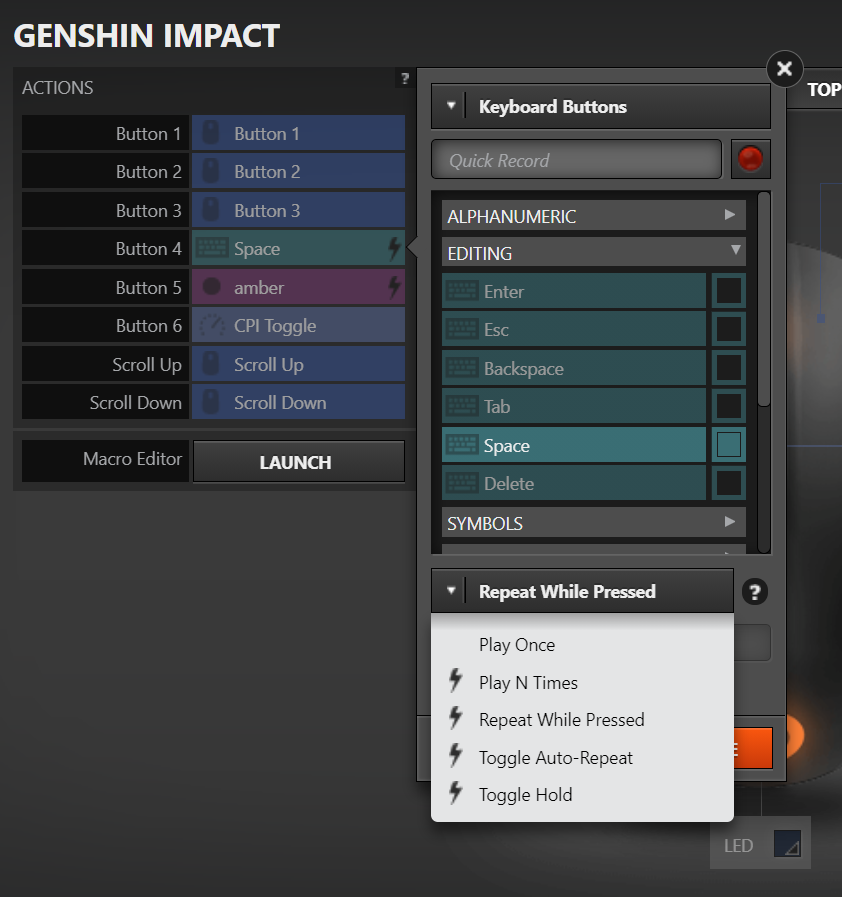This screenshot has height=897, width=842.
Task: Click the CPI Toggle gauge icon
Action: tap(212, 325)
